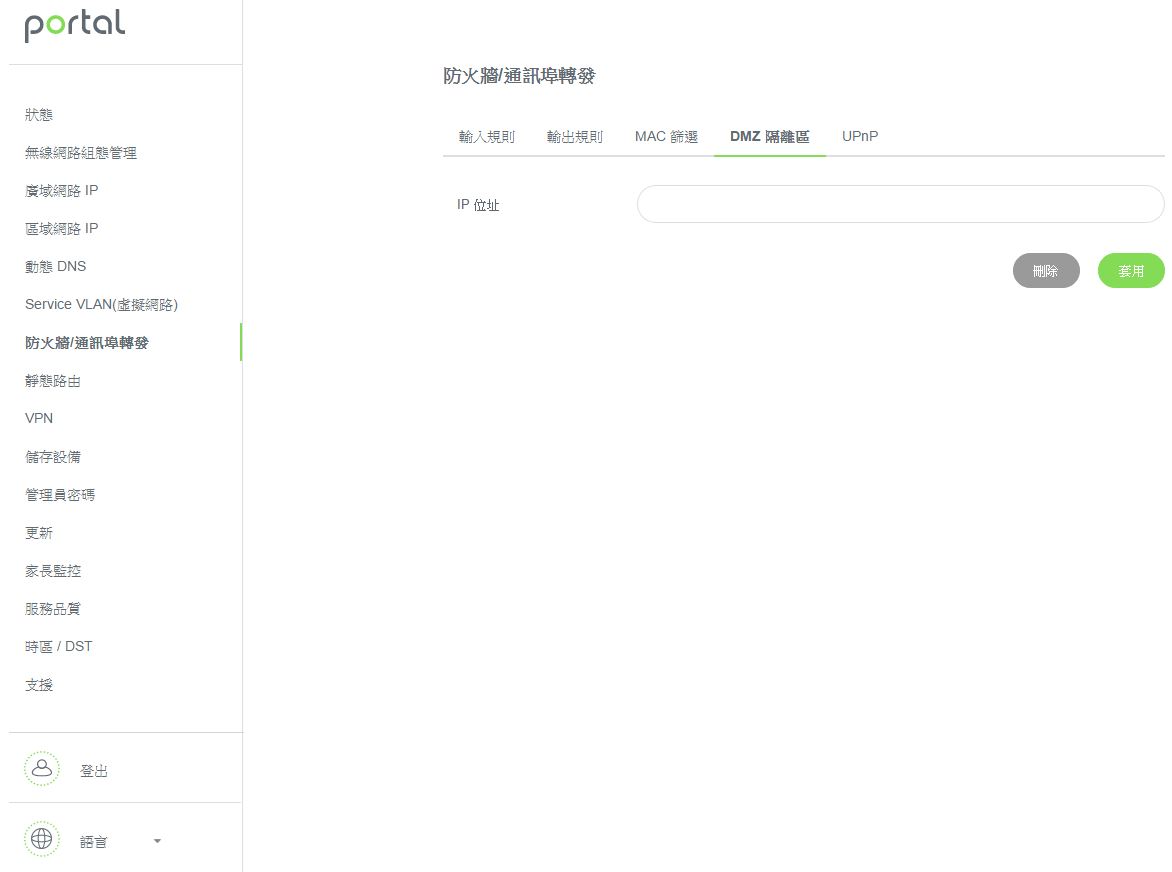Image resolution: width=1172 pixels, height=872 pixels.
Task: Open Service VLAN(虛擬網路) page
Action: [x=102, y=305]
